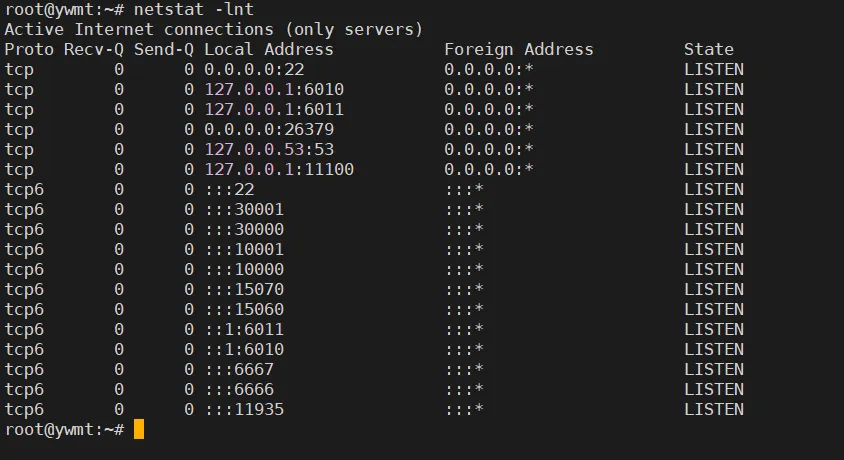Click the 127.0.0.1:11100 address entry
The image size is (844, 460).
point(279,169)
